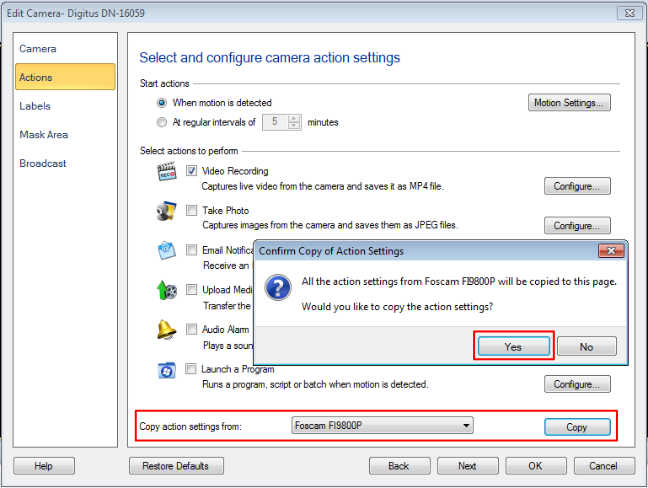The width and height of the screenshot is (648, 488).
Task: Open the Foscam FI9800P camera dropdown
Action: coord(382,426)
